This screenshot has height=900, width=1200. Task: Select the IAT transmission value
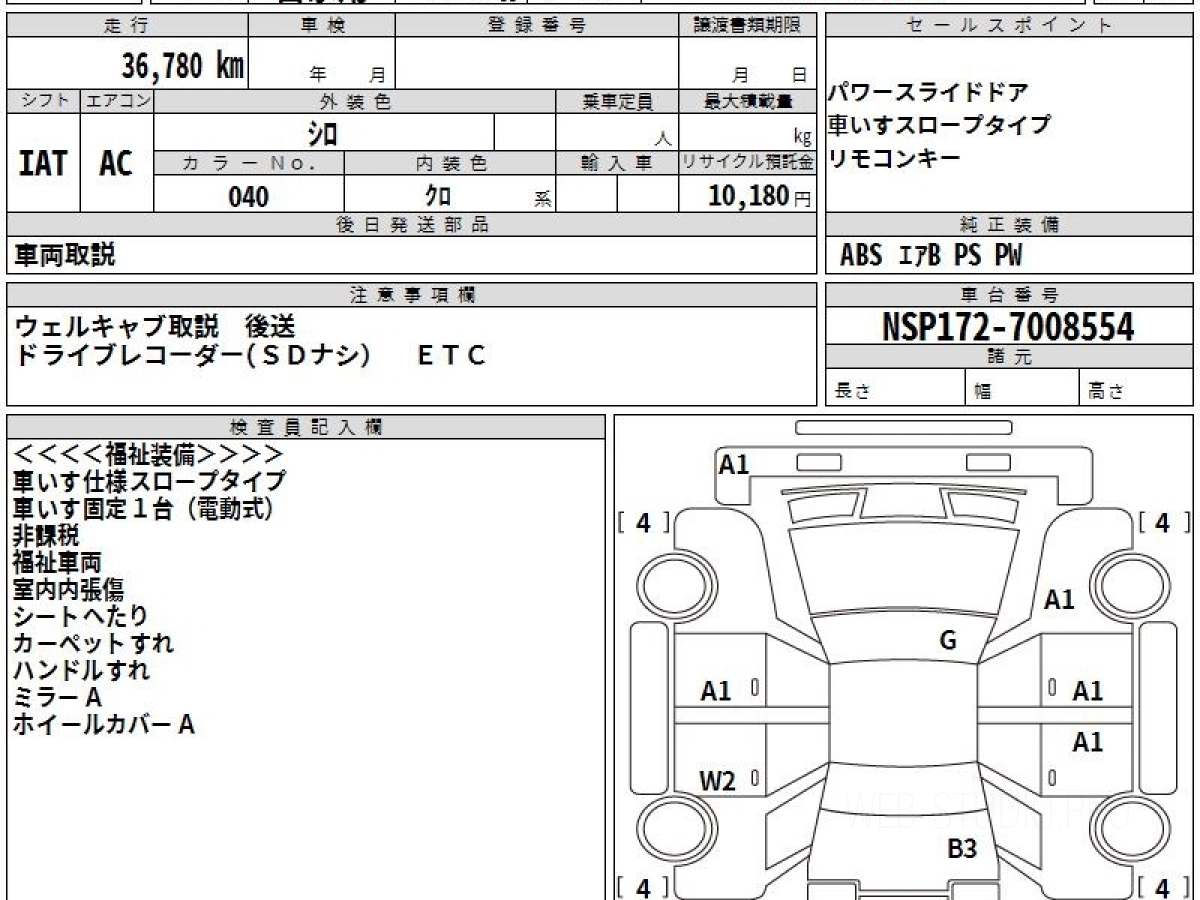[43, 163]
